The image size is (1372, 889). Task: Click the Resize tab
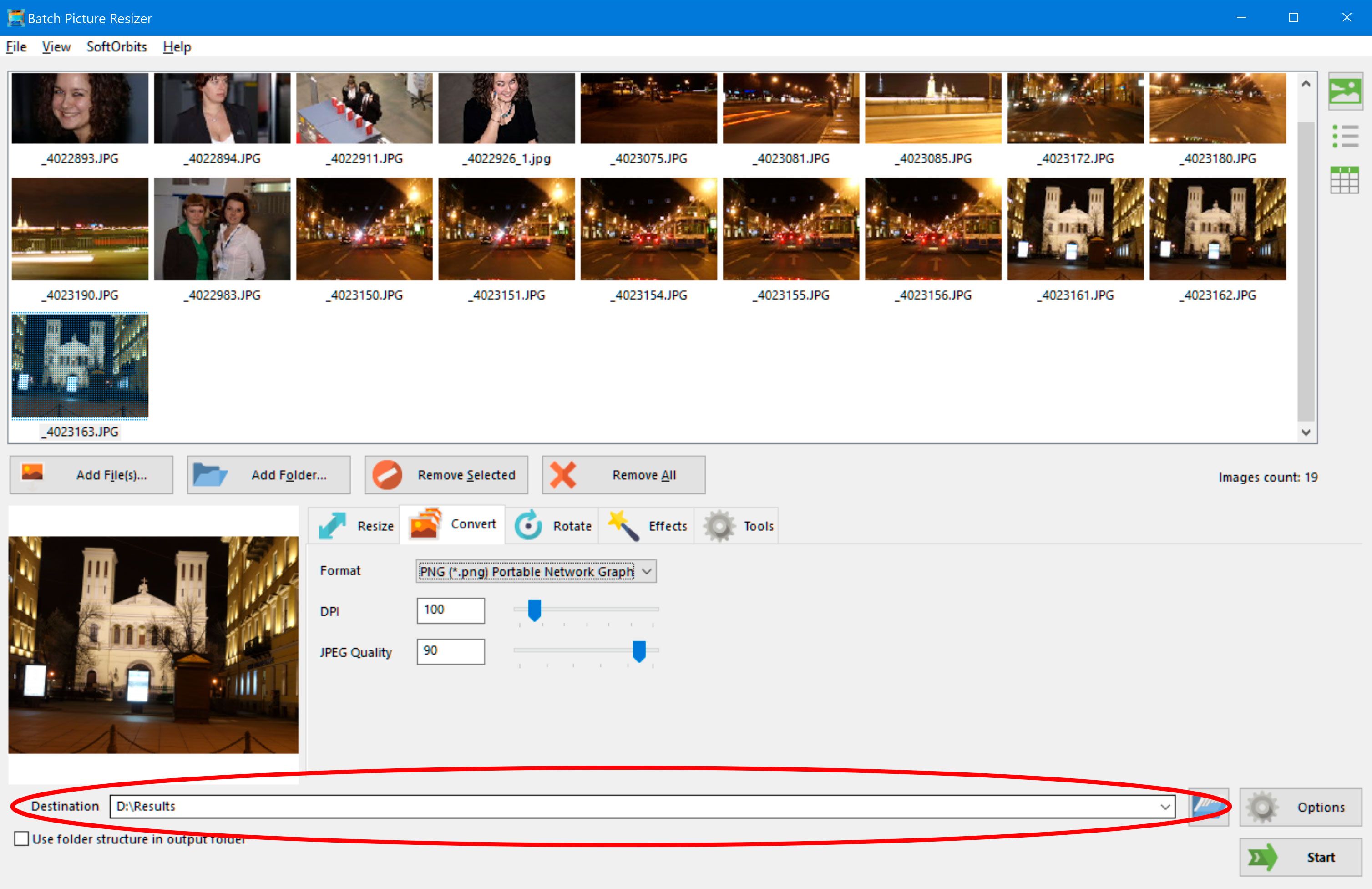click(x=357, y=525)
